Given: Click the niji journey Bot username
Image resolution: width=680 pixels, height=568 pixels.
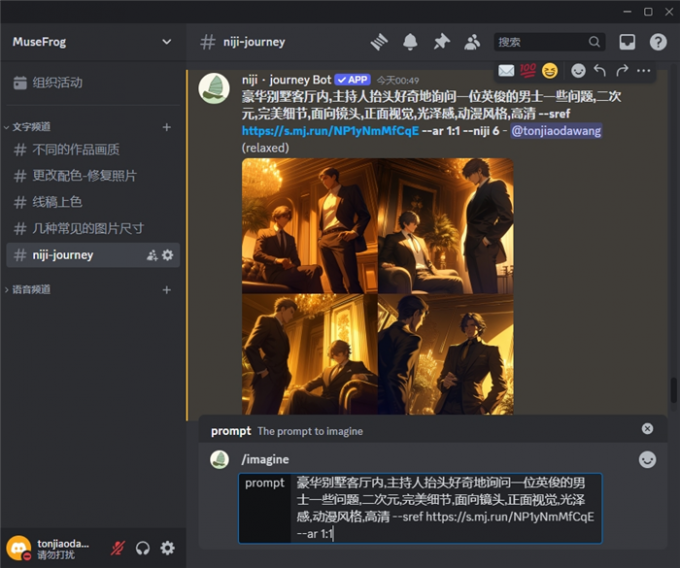Looking at the screenshot, I should pyautogui.click(x=287, y=80).
